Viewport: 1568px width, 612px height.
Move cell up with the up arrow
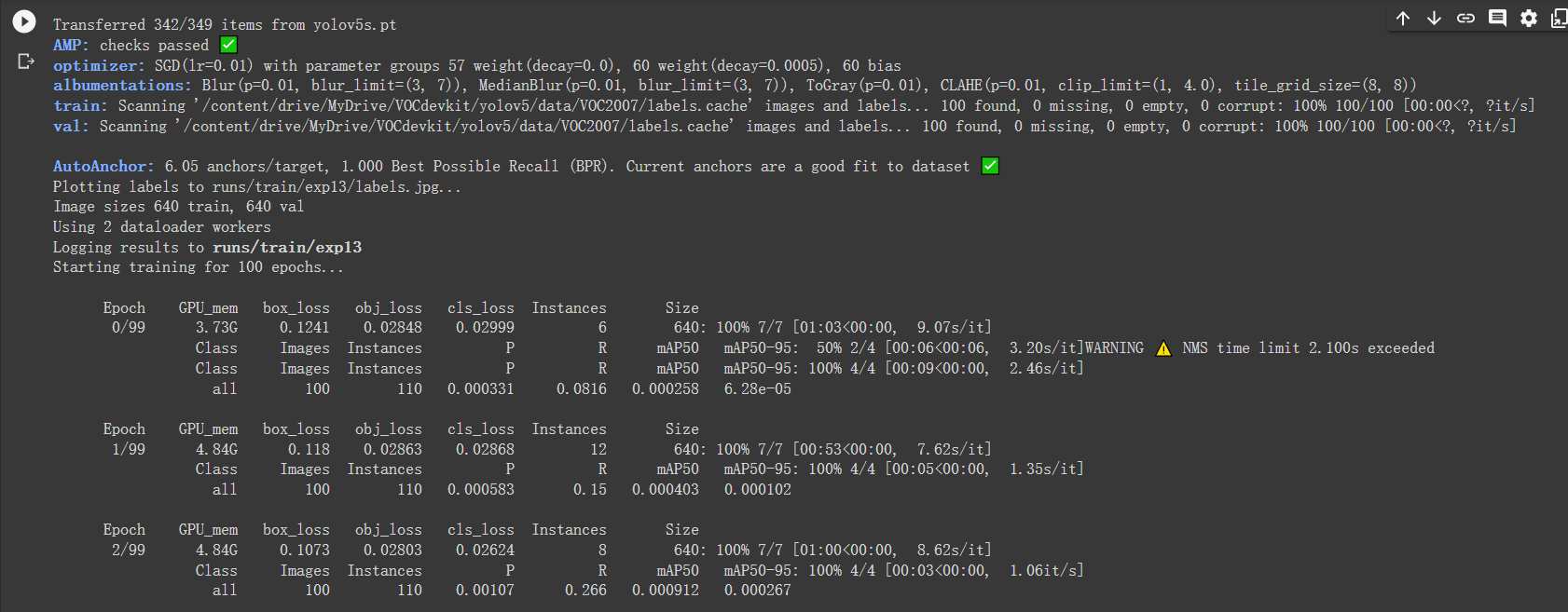[1403, 18]
